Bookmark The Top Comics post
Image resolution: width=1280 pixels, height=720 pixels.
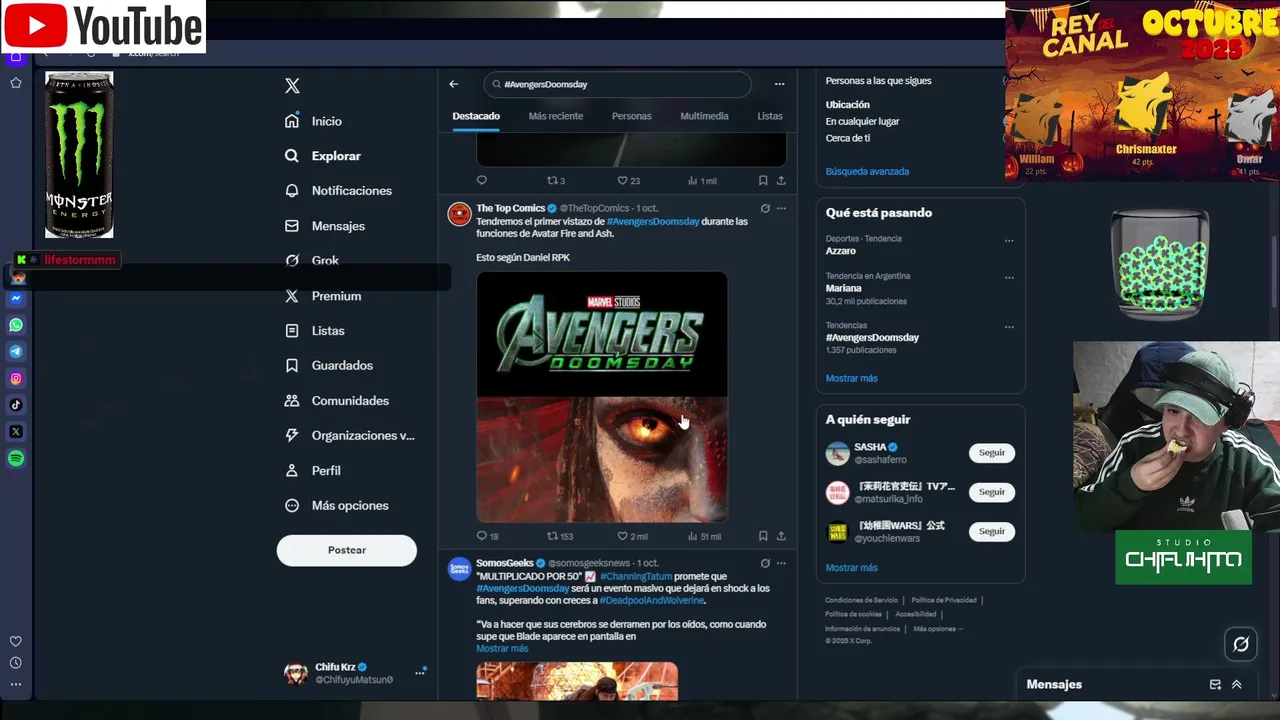(763, 536)
